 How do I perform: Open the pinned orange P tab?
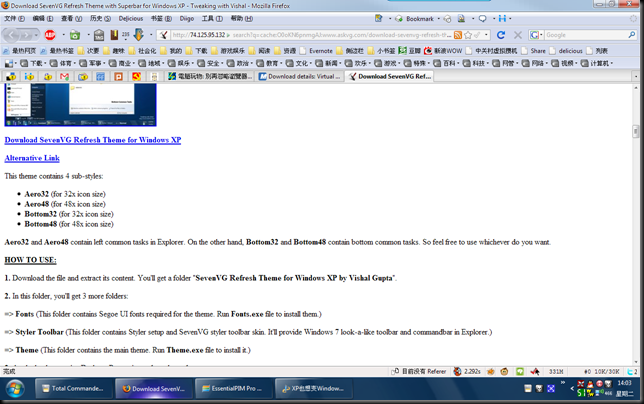click(118, 76)
